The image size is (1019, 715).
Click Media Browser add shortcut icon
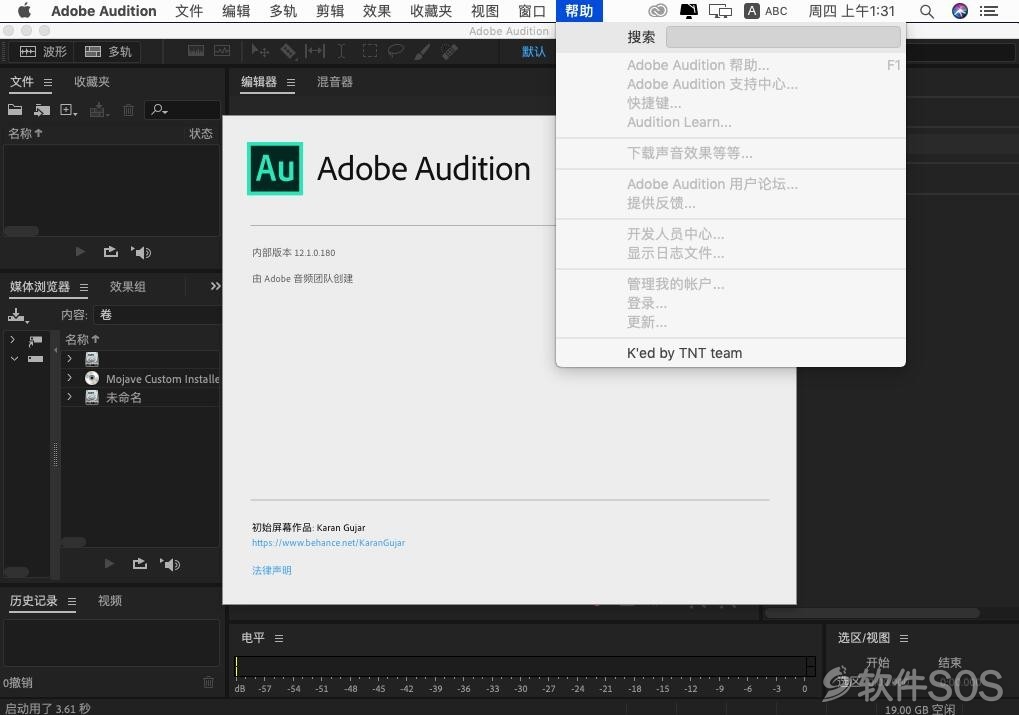click(18, 315)
